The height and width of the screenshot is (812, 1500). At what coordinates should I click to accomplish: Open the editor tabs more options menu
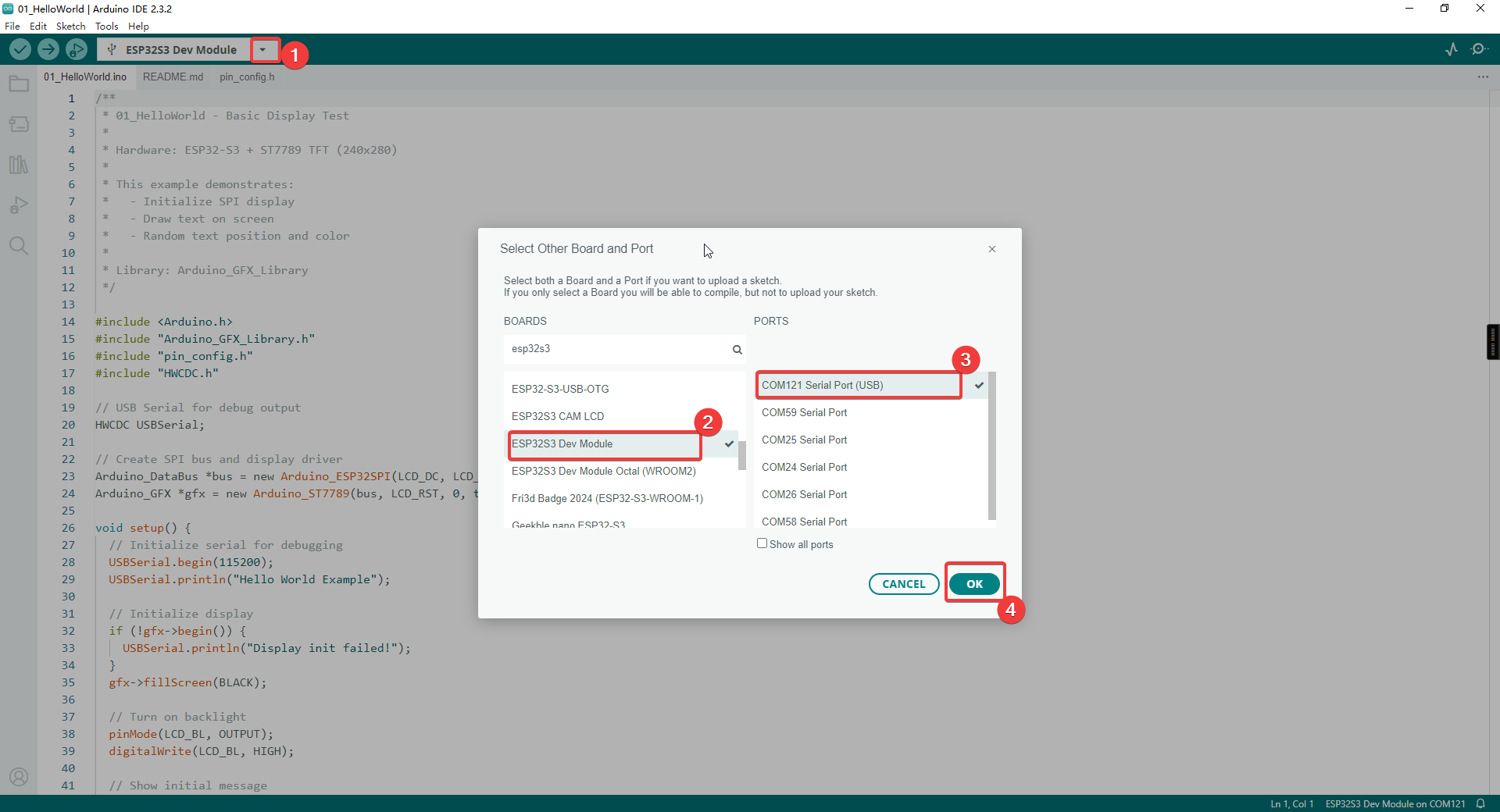[x=1483, y=77]
